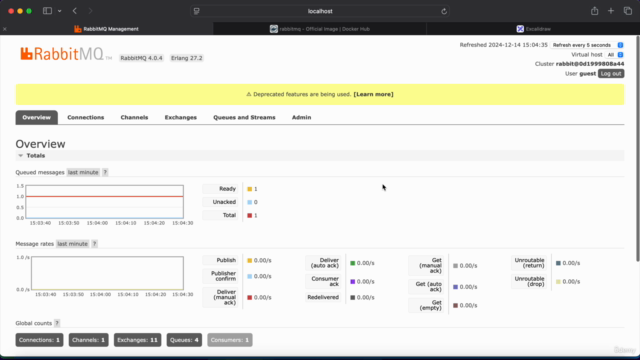Click the localhost address bar
The image size is (640, 360).
coord(320,11)
